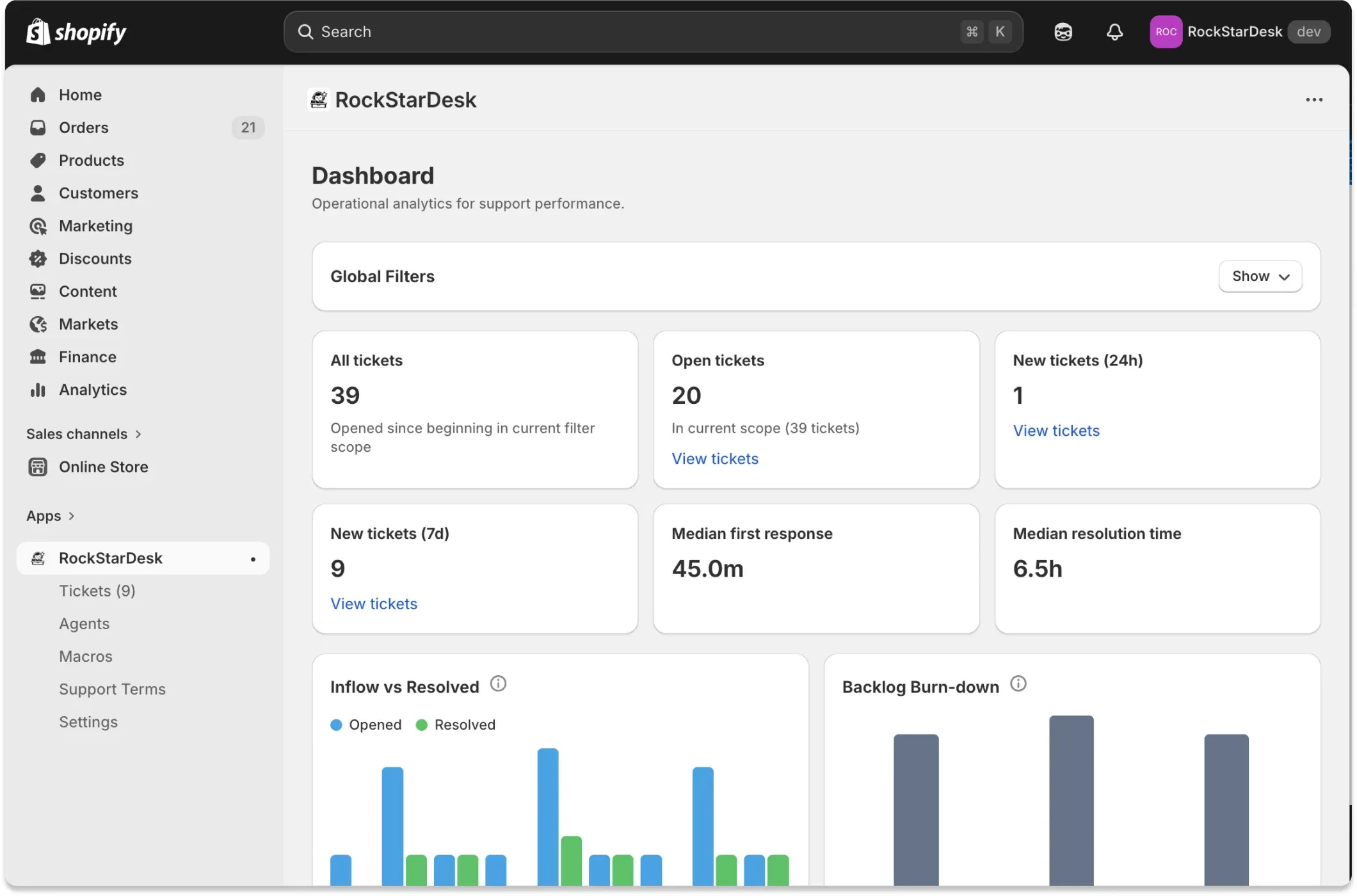Open the notifications bell
The height and width of the screenshot is (896, 1357).
click(1114, 31)
